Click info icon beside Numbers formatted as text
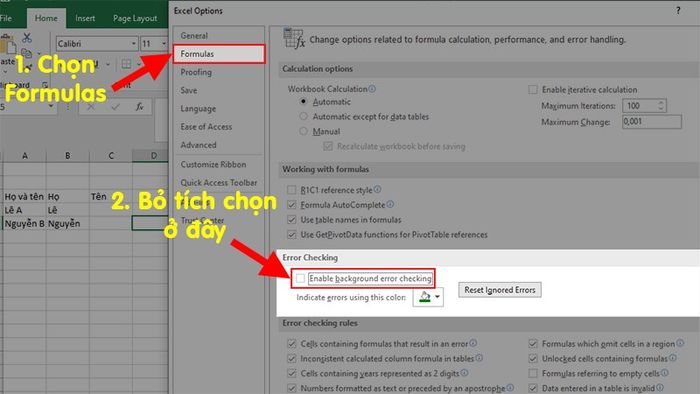This screenshot has width=700, height=394. [510, 388]
